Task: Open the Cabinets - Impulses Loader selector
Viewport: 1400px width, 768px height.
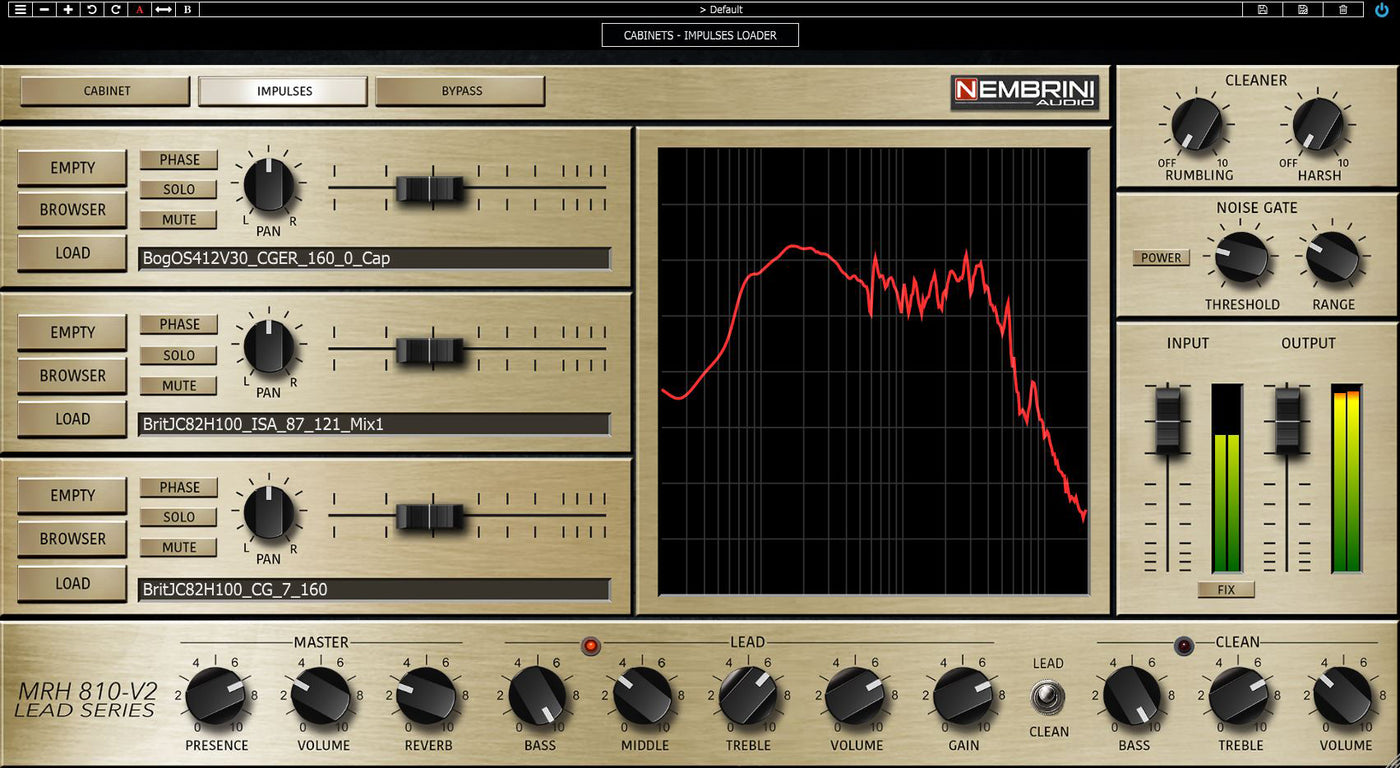Action: click(x=700, y=35)
